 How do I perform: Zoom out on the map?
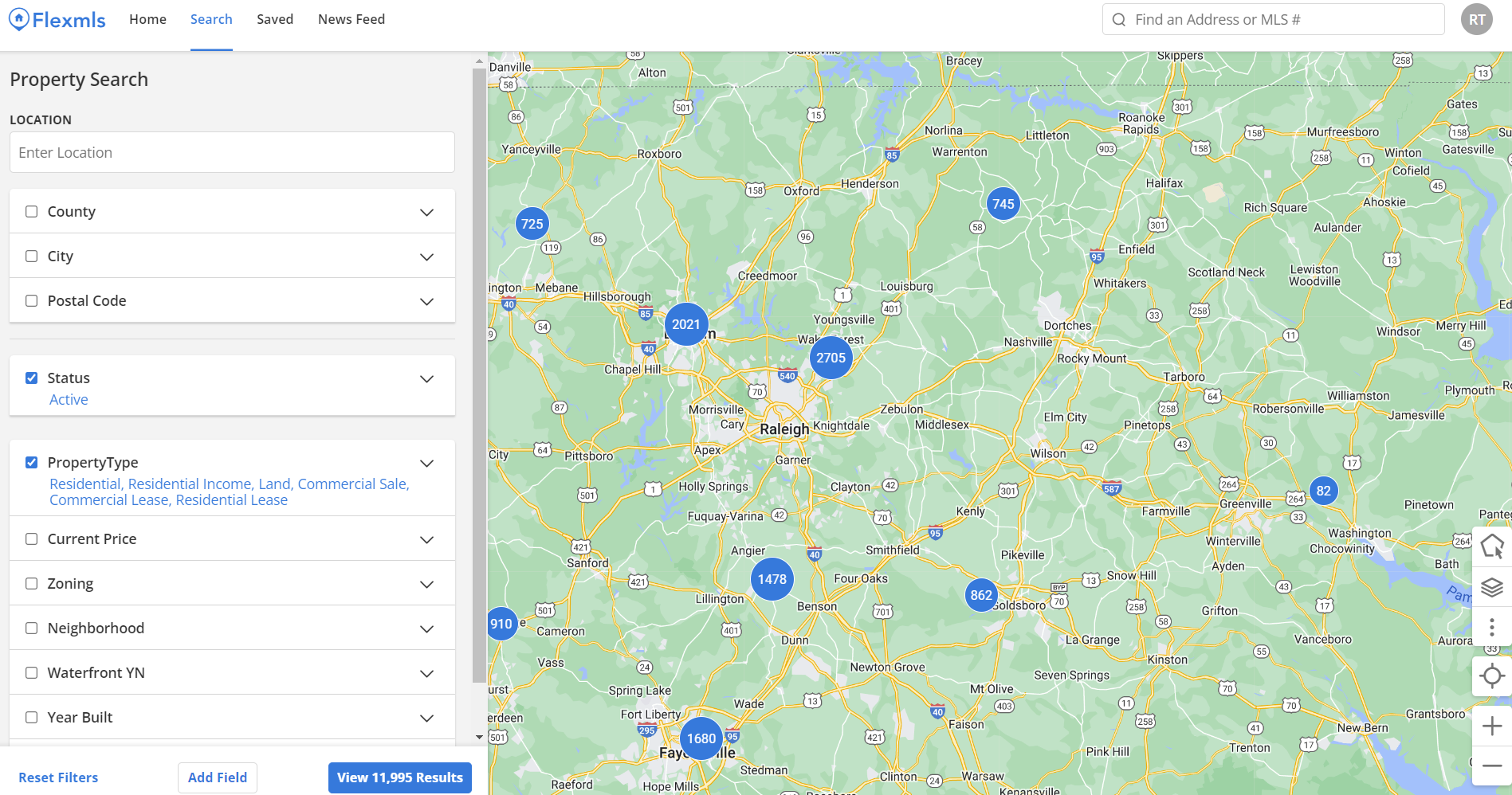point(1492,766)
